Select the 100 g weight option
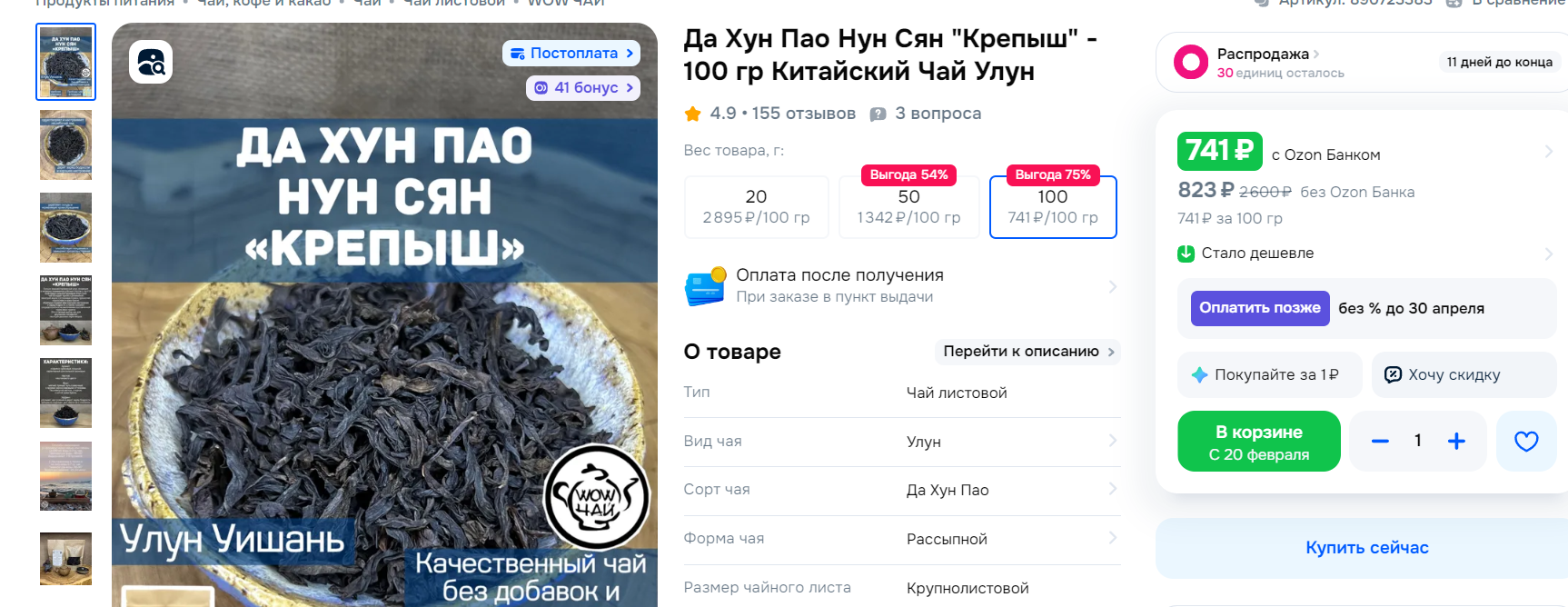 [1052, 207]
